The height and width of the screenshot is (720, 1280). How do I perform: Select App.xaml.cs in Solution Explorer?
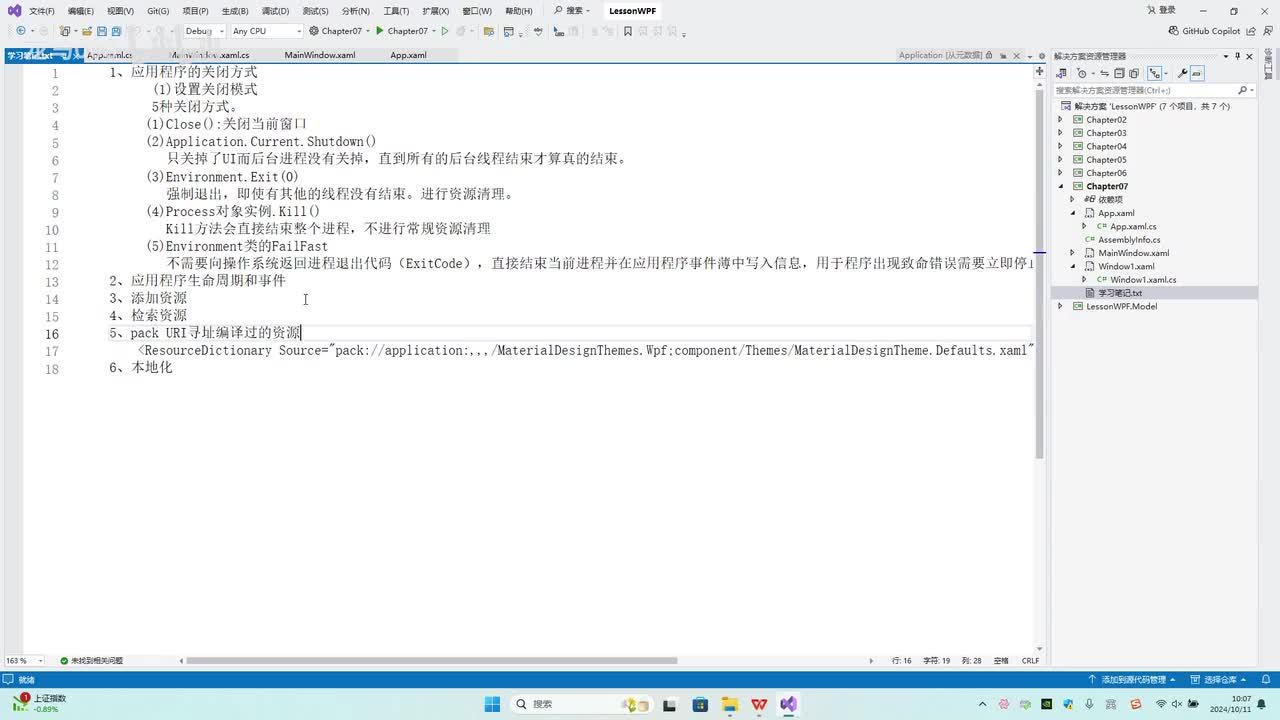1133,227
